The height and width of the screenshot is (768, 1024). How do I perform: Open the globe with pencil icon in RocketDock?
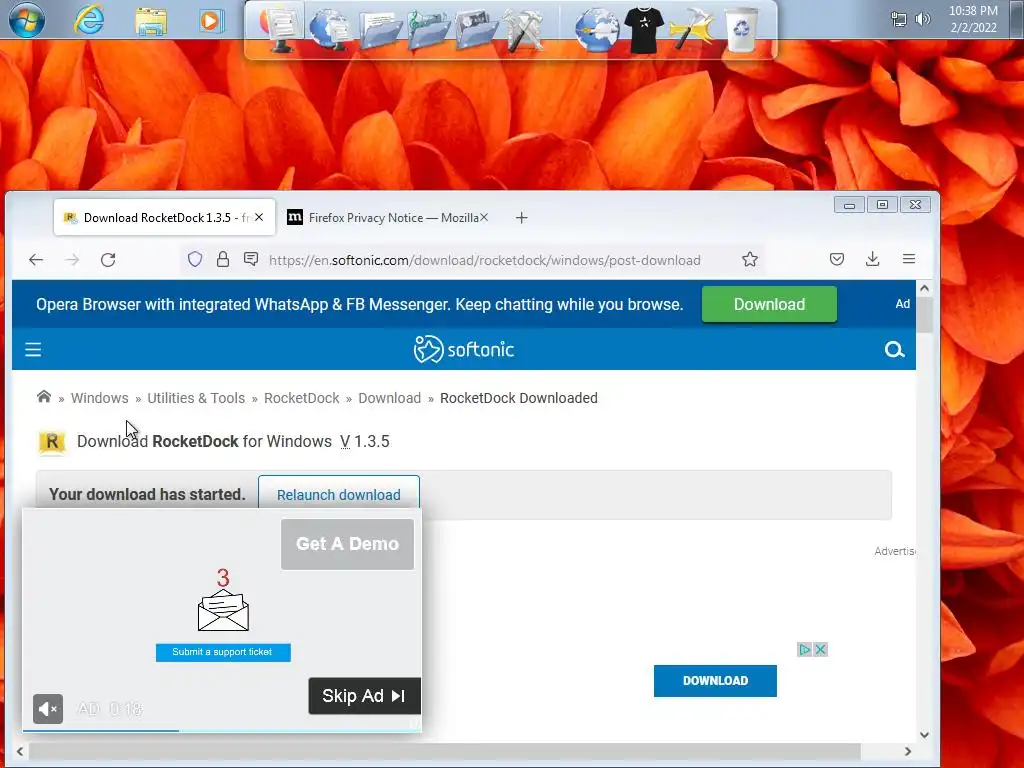click(x=596, y=30)
